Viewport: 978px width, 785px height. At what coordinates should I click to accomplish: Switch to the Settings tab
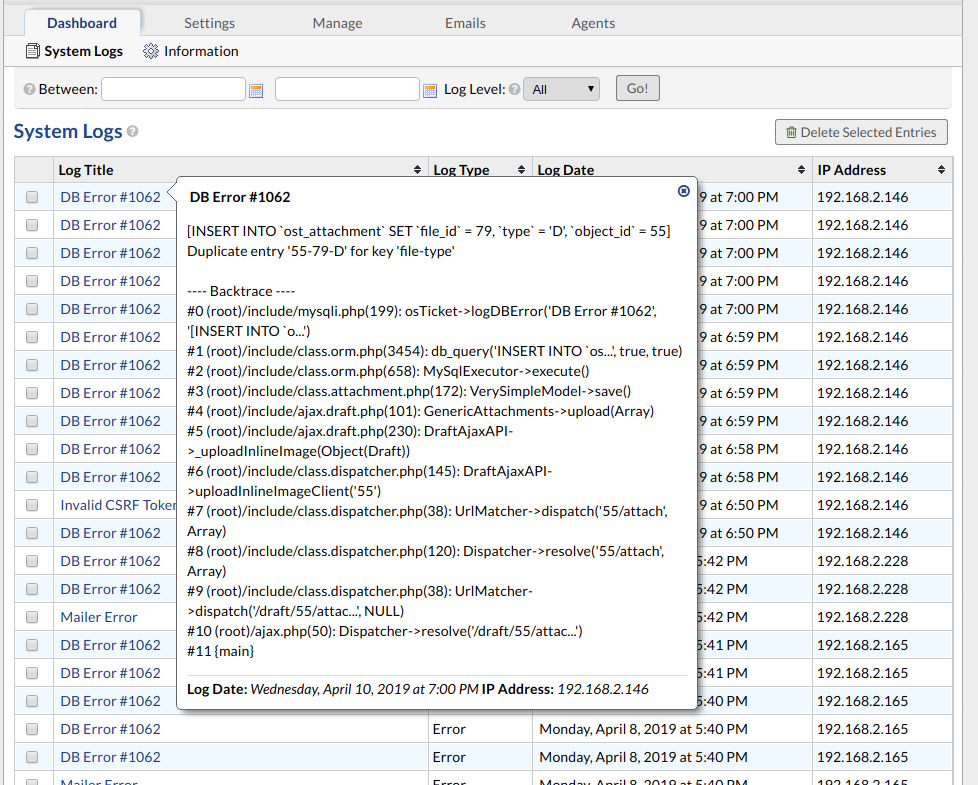209,23
